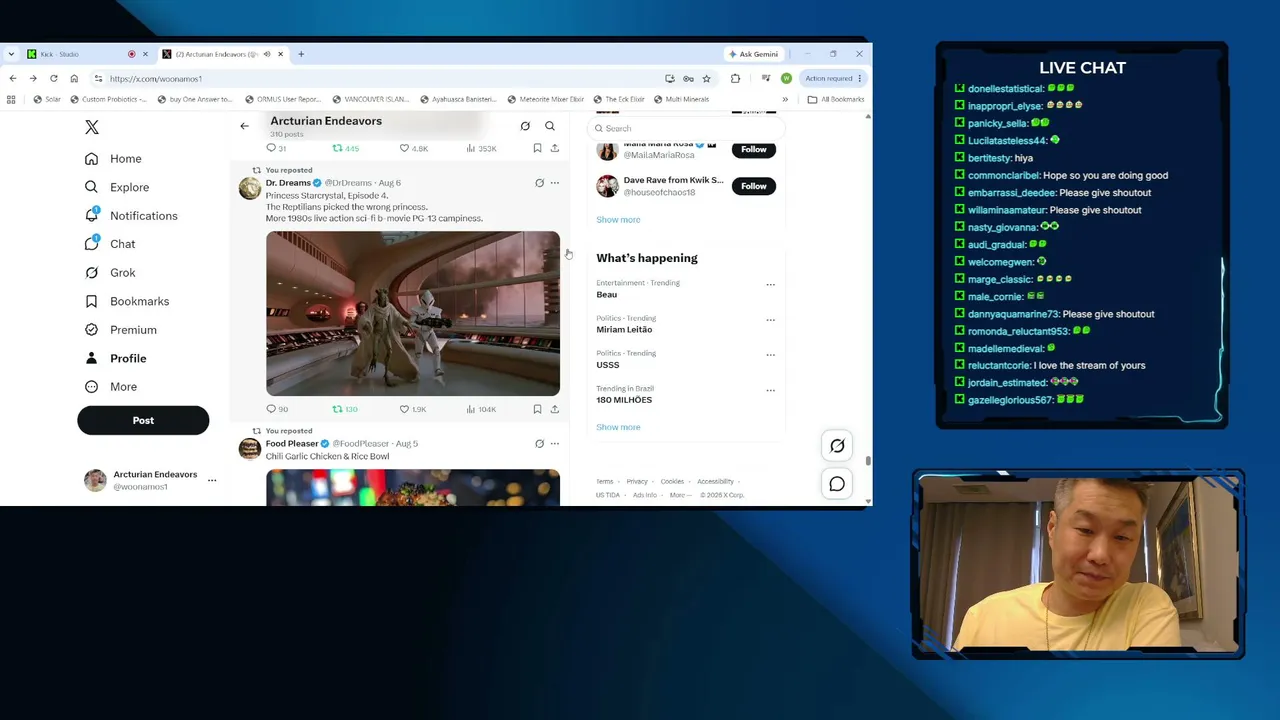Screen dimensions: 1280x720
Task: Open Explore in the X sidebar
Action: 117,187
